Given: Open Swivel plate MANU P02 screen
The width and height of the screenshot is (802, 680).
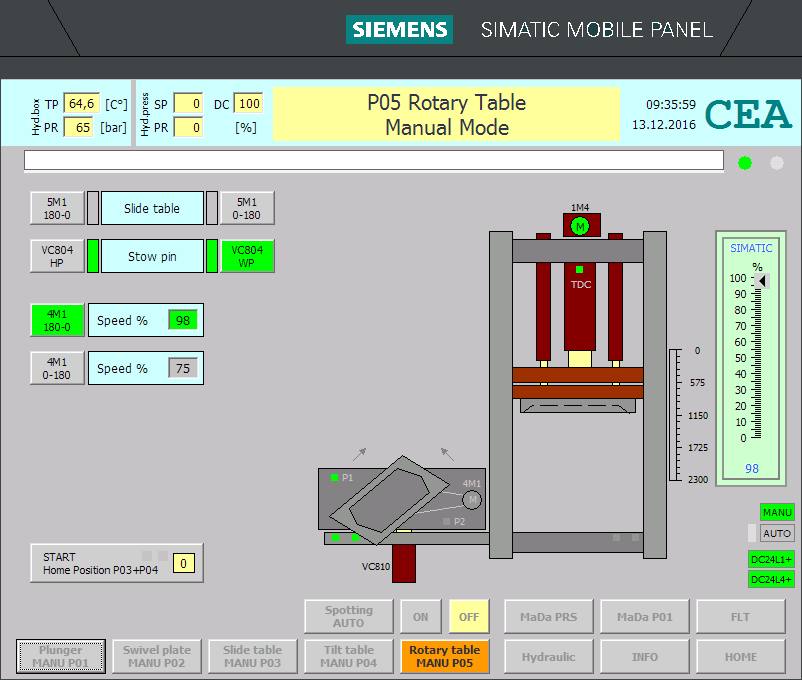Looking at the screenshot, I should click(157, 656).
